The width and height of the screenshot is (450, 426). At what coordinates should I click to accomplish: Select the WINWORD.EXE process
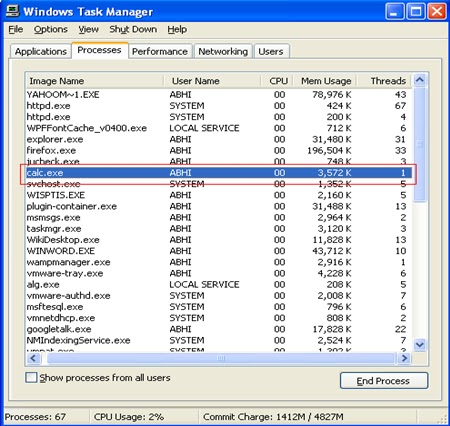click(219, 251)
